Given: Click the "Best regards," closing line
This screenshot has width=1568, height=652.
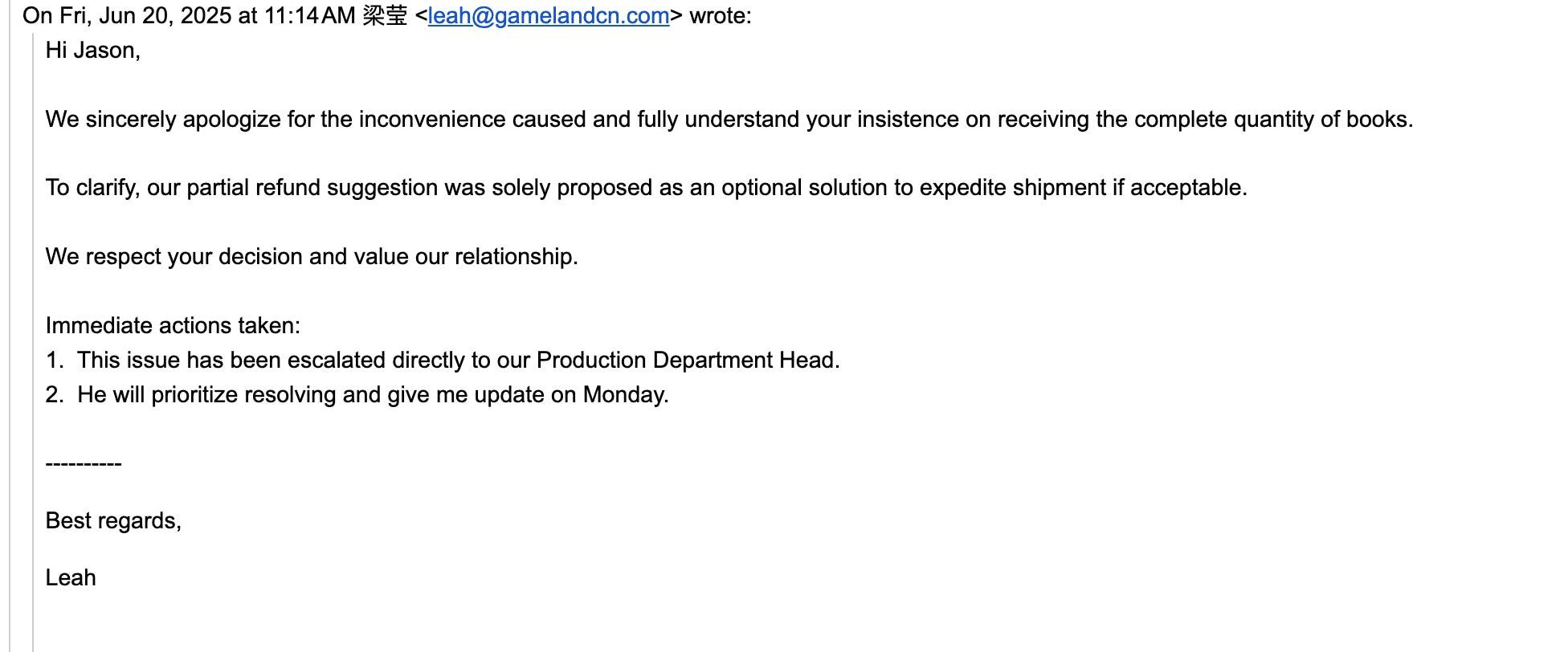Looking at the screenshot, I should 113,521.
